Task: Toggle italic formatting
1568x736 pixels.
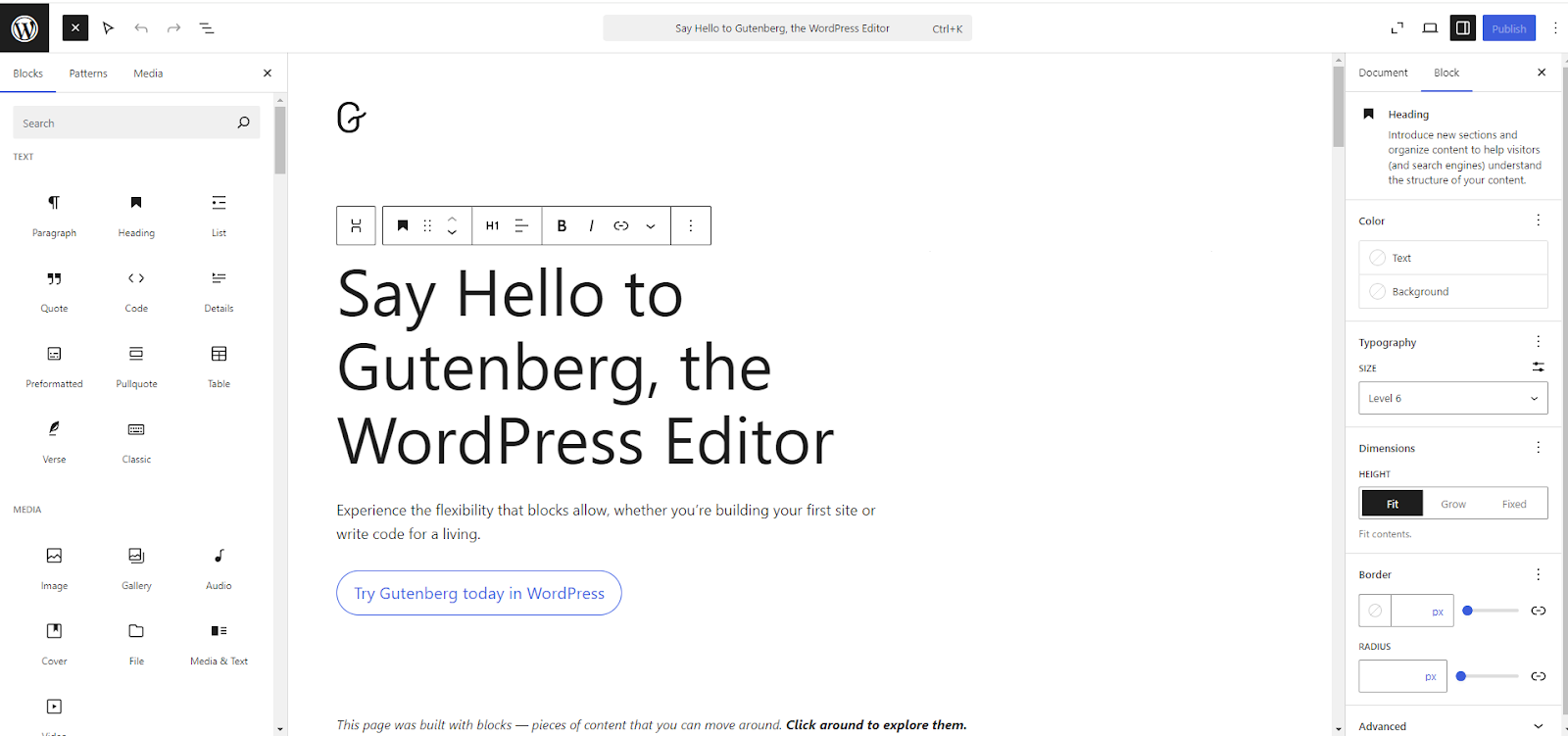Action: tap(591, 225)
